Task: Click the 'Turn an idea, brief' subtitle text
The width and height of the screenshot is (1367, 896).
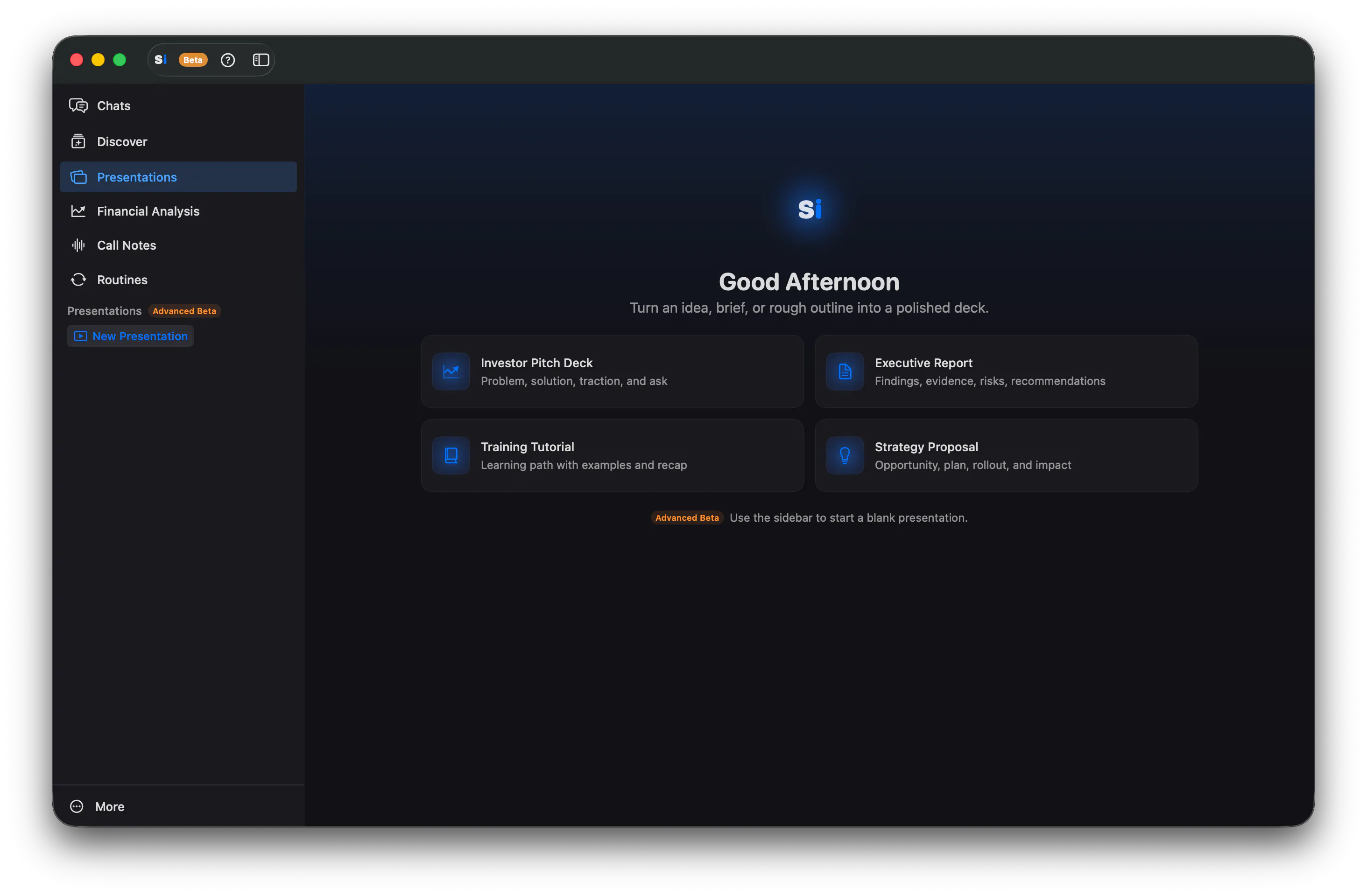Action: tap(809, 308)
